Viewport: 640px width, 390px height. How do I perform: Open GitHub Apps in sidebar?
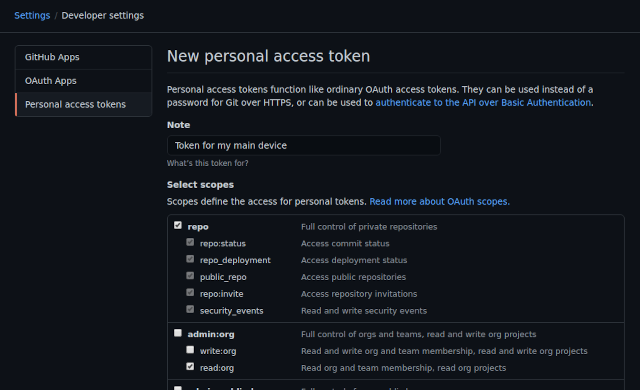83,57
